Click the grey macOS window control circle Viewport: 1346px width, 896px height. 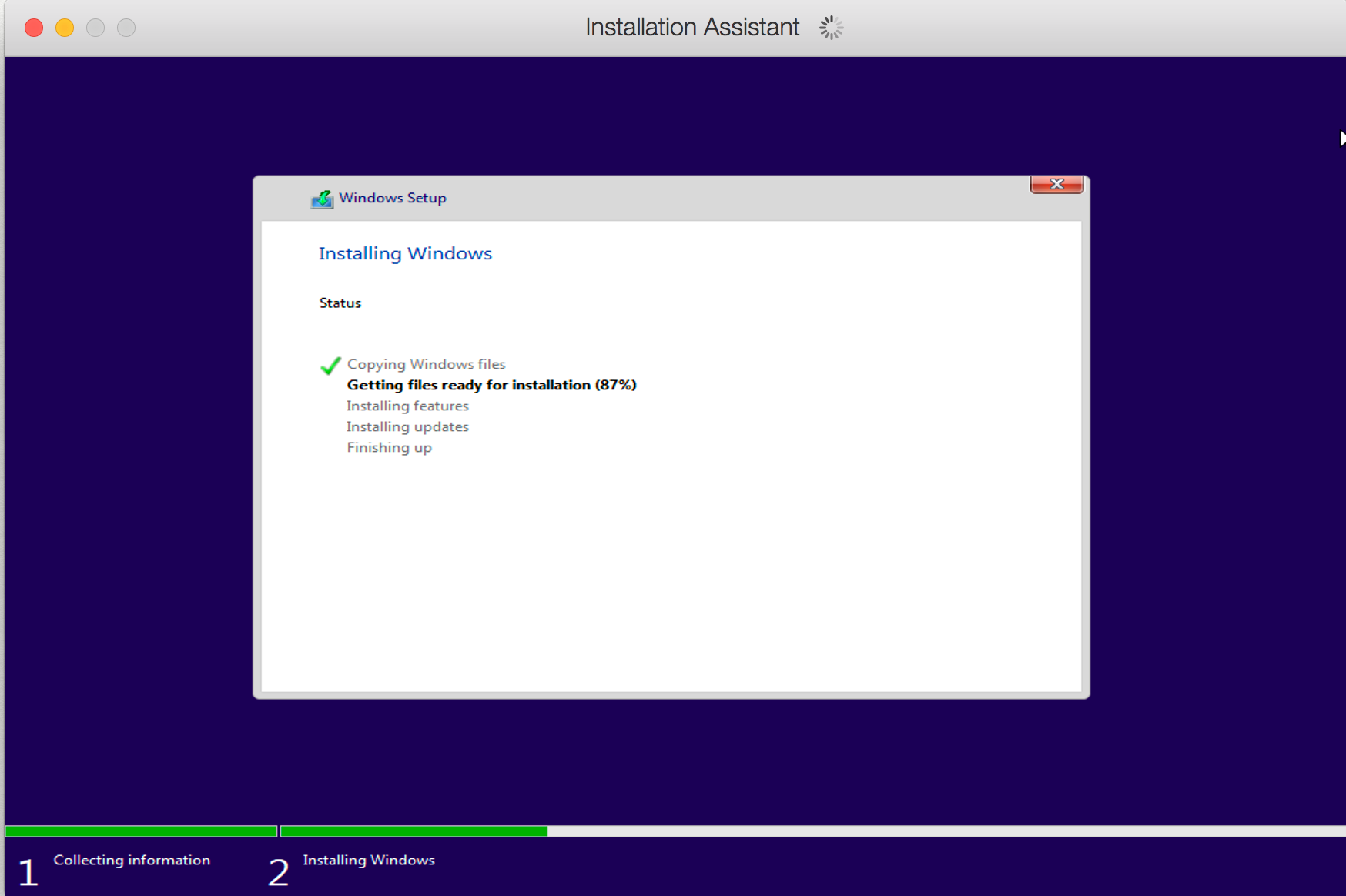point(95,28)
